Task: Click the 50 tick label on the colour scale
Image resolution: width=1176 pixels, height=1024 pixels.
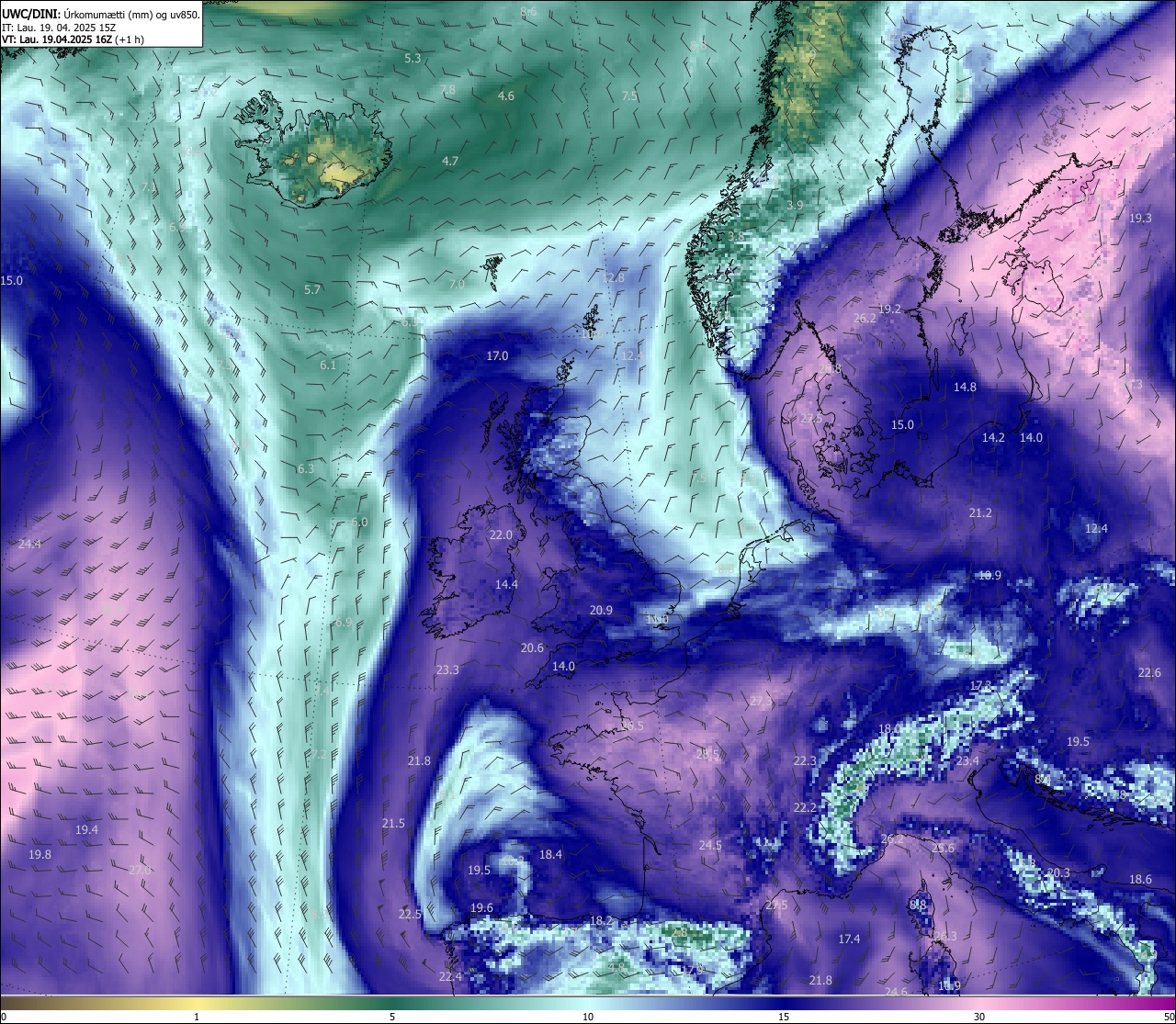Action: [x=1169, y=1016]
